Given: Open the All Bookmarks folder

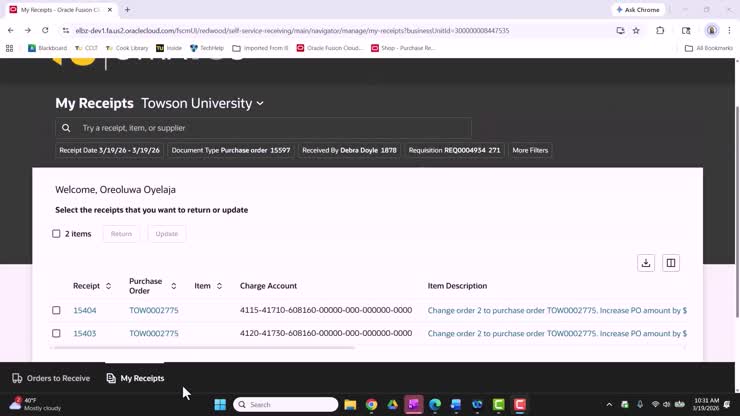Looking at the screenshot, I should pyautogui.click(x=709, y=48).
